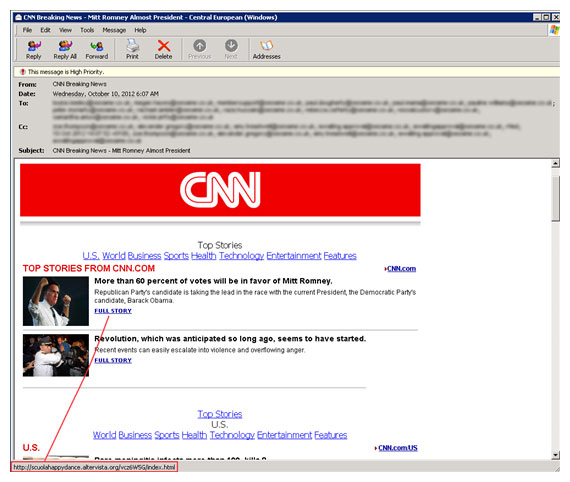Click the TOP STORIES FROM CNN.COM heading

click(89, 268)
